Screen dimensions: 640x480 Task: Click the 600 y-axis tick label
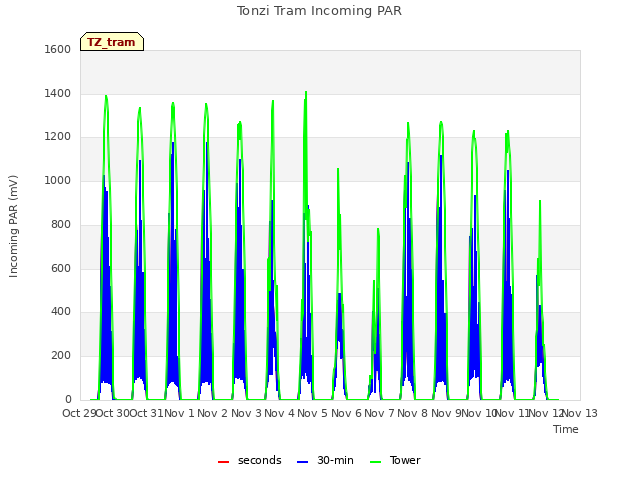pos(61,269)
